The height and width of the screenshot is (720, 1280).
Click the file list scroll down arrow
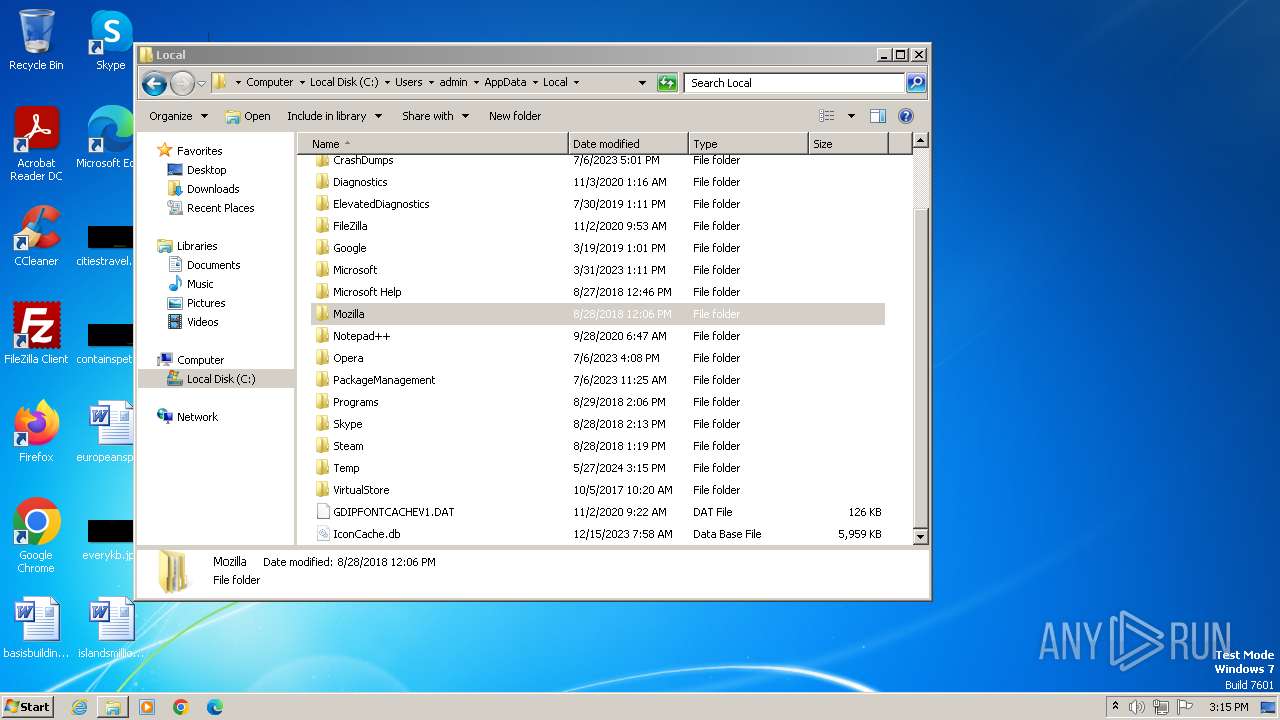pos(921,537)
